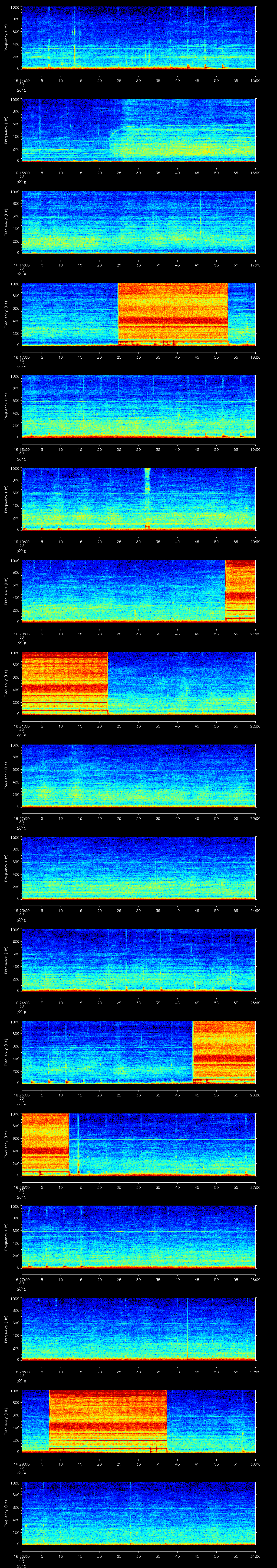Click the vertical spike near 32 seconds in the 16:19:00 spectrogram
The width and height of the screenshot is (277, 1568).
tap(147, 499)
